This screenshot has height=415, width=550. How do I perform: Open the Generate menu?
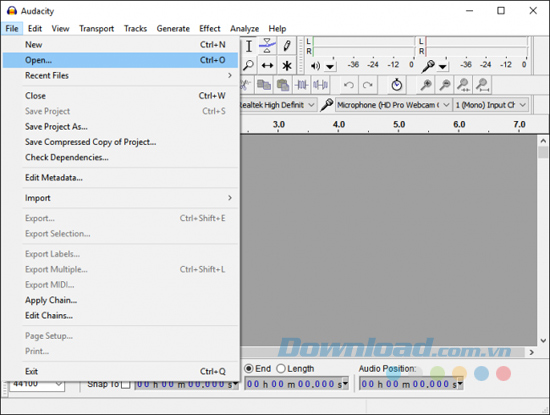pos(173,28)
